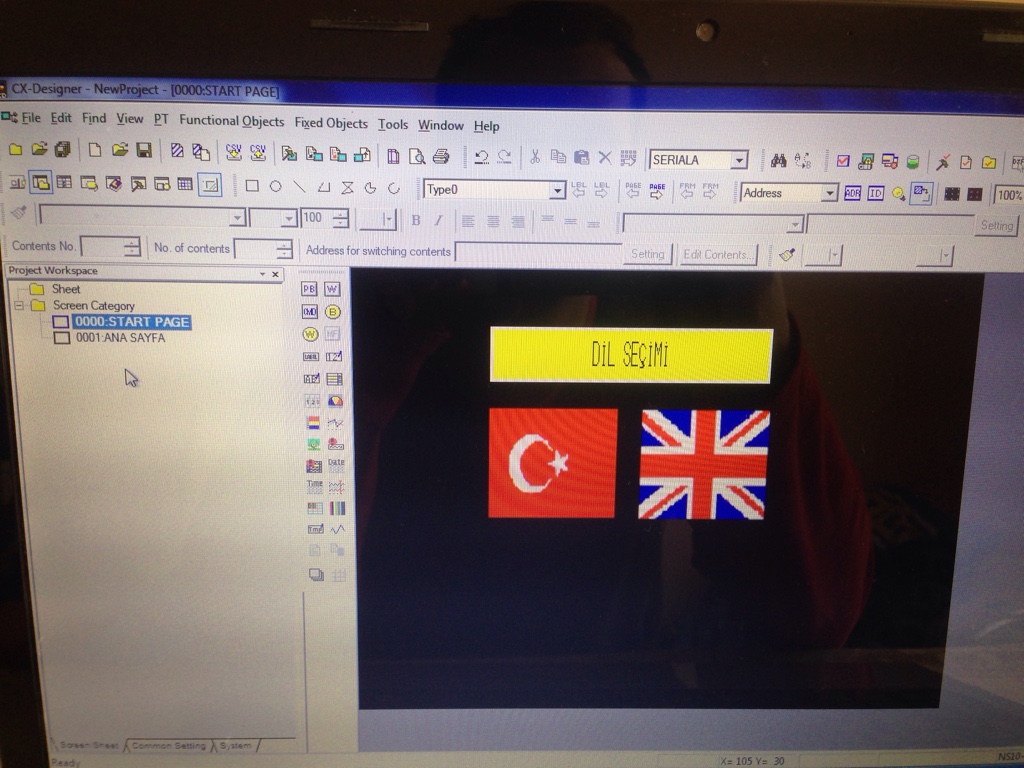Click the Setting button at far right
The width and height of the screenshot is (1024, 768).
point(997,226)
